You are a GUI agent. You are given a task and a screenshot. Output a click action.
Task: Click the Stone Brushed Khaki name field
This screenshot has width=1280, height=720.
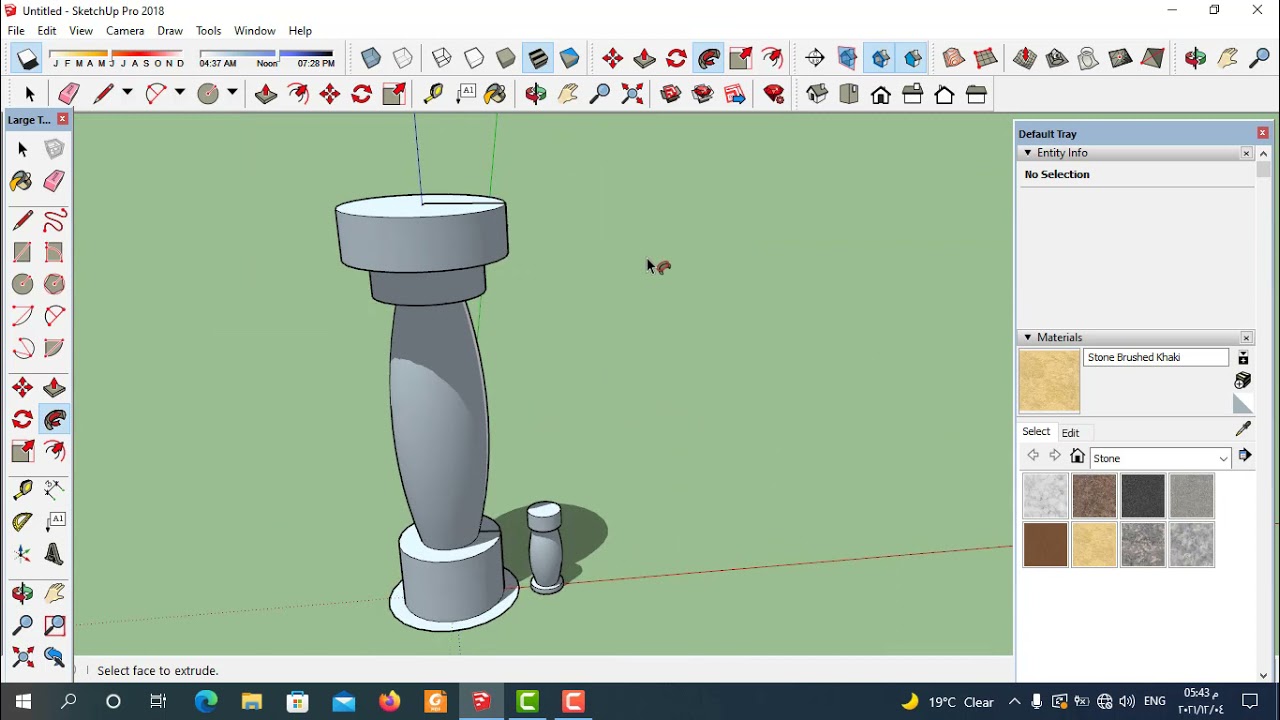pos(1156,357)
